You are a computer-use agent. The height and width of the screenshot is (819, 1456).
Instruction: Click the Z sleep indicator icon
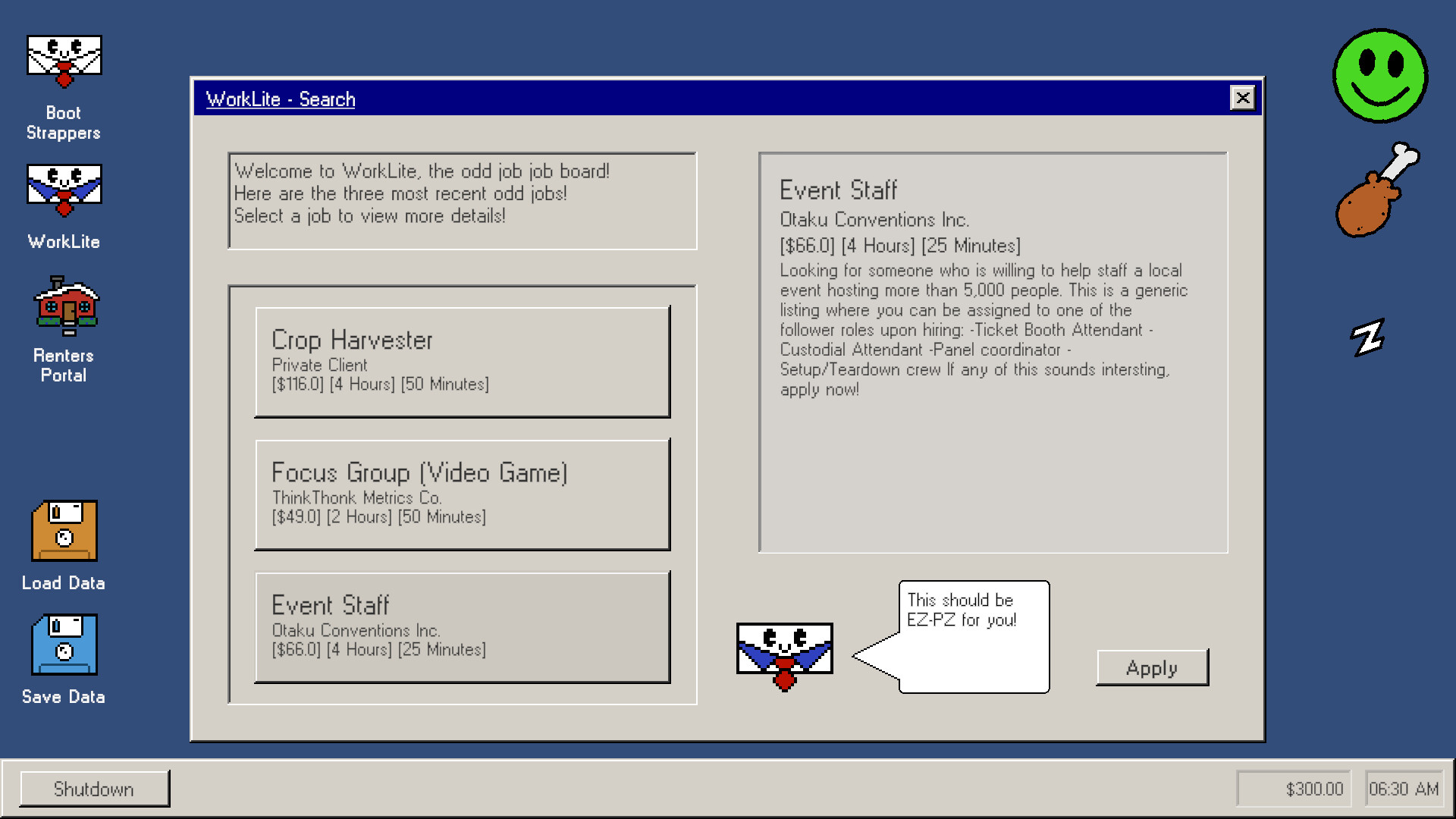tap(1368, 336)
